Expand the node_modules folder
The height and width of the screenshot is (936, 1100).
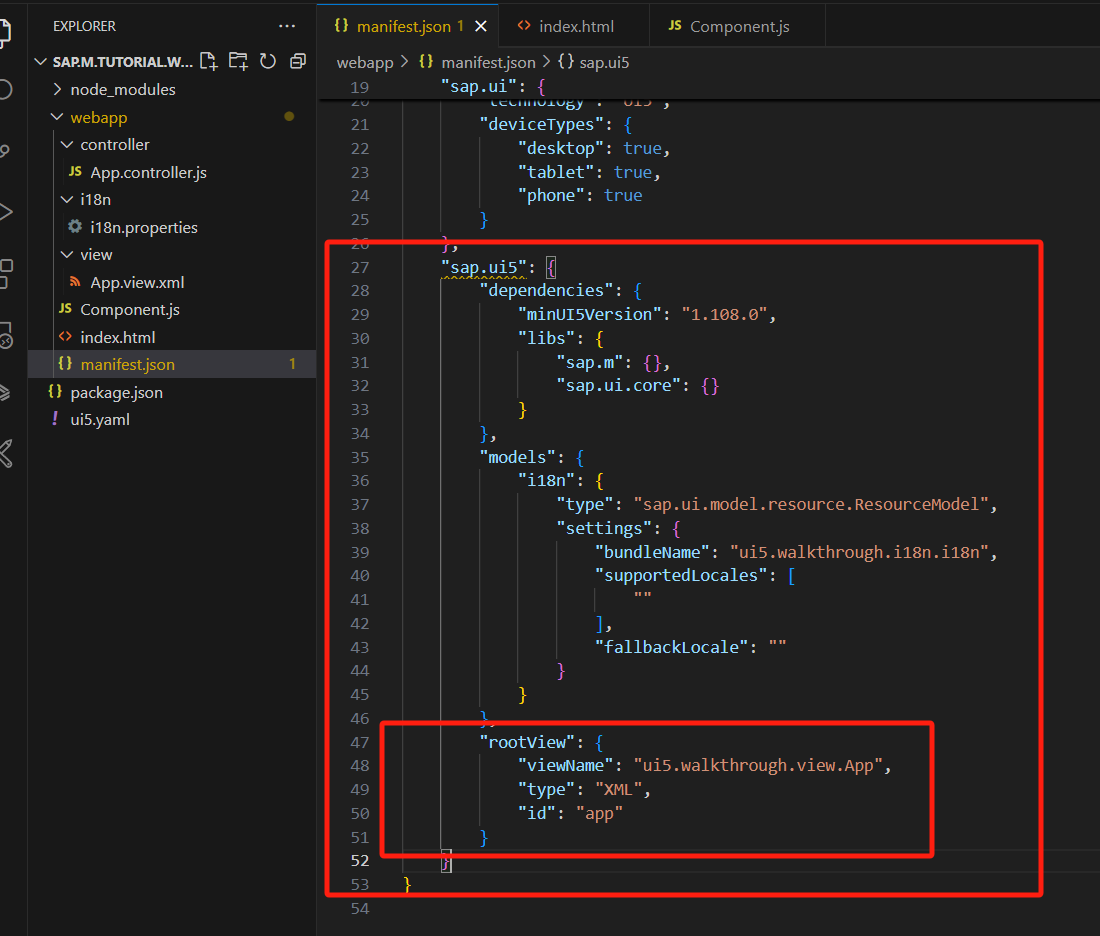tap(122, 89)
